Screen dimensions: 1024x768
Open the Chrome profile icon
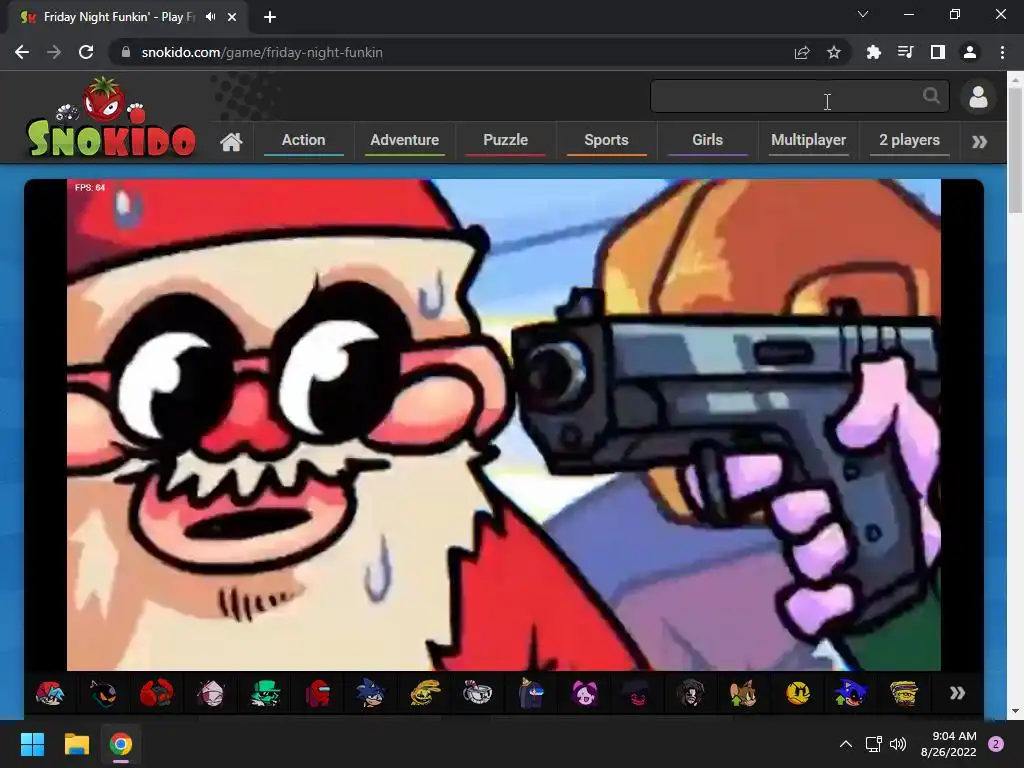970,52
